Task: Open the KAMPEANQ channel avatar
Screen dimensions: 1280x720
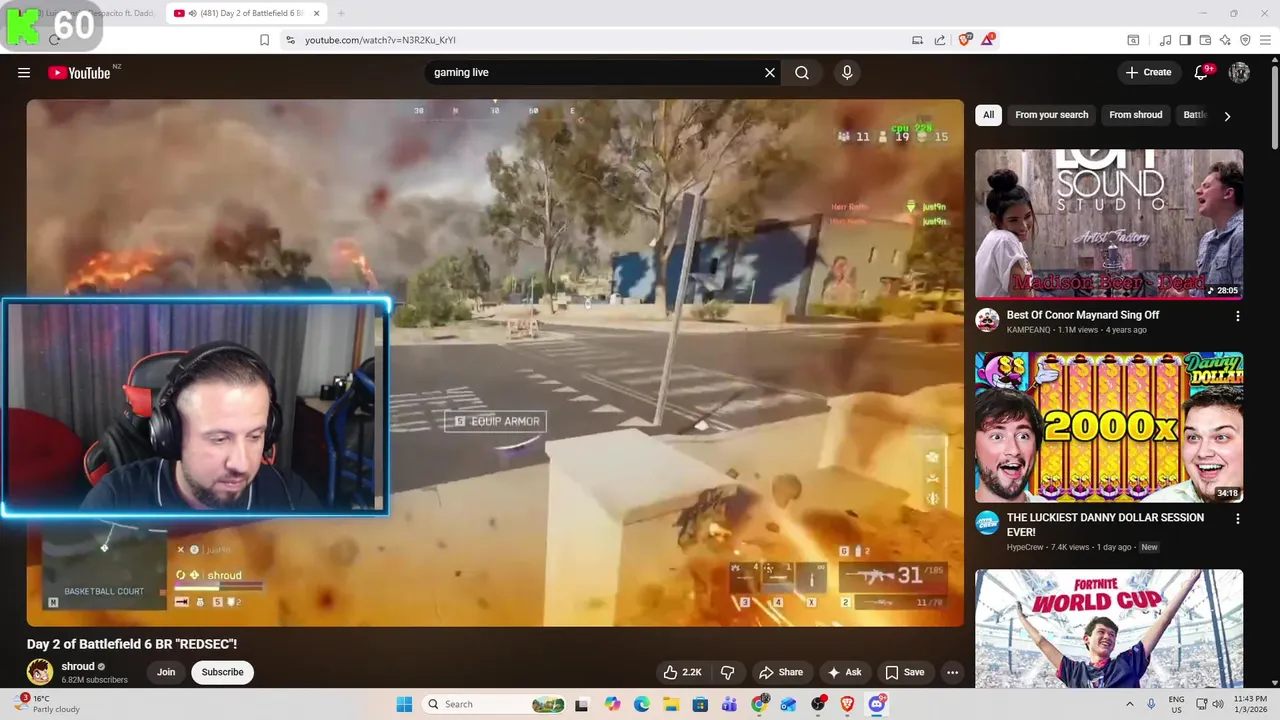Action: point(987,320)
